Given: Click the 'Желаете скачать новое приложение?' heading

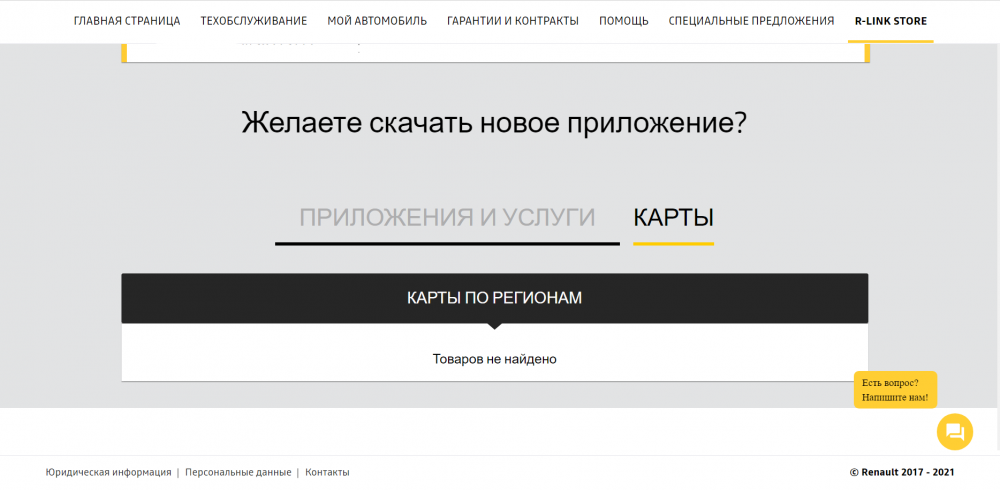Looking at the screenshot, I should pos(494,123).
